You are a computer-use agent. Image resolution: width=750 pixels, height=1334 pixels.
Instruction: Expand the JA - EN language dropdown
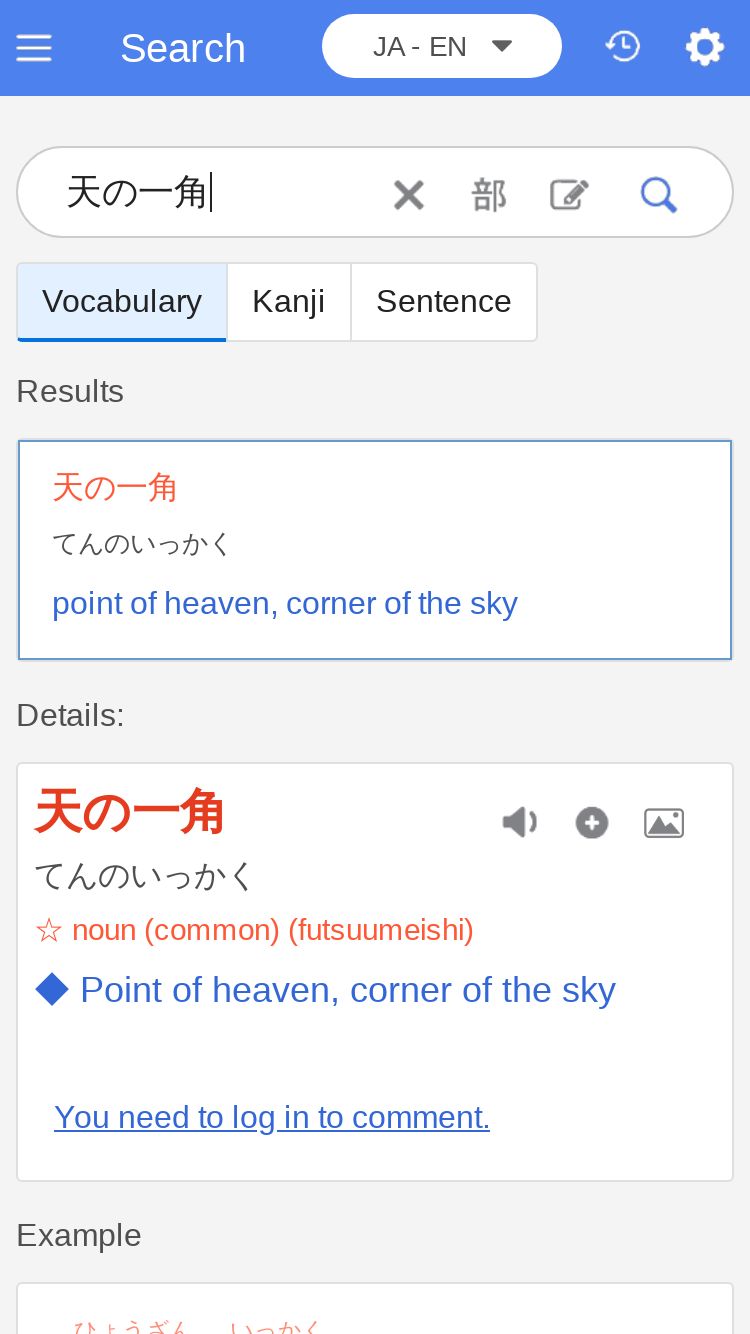pos(441,46)
